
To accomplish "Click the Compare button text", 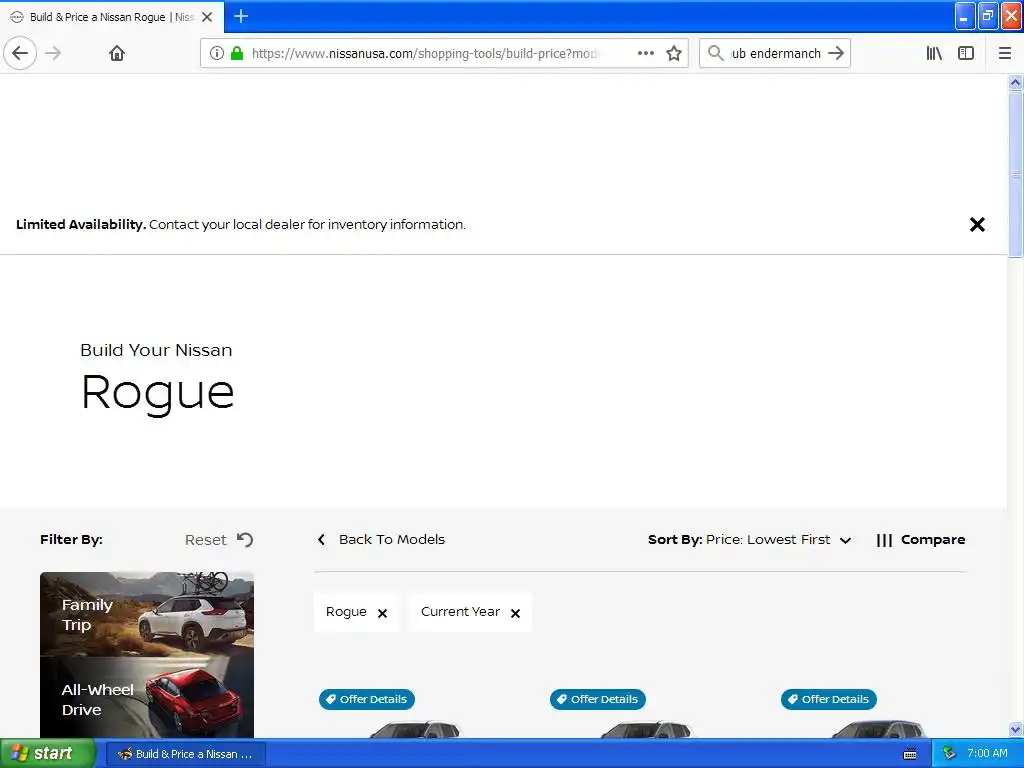I will (933, 539).
